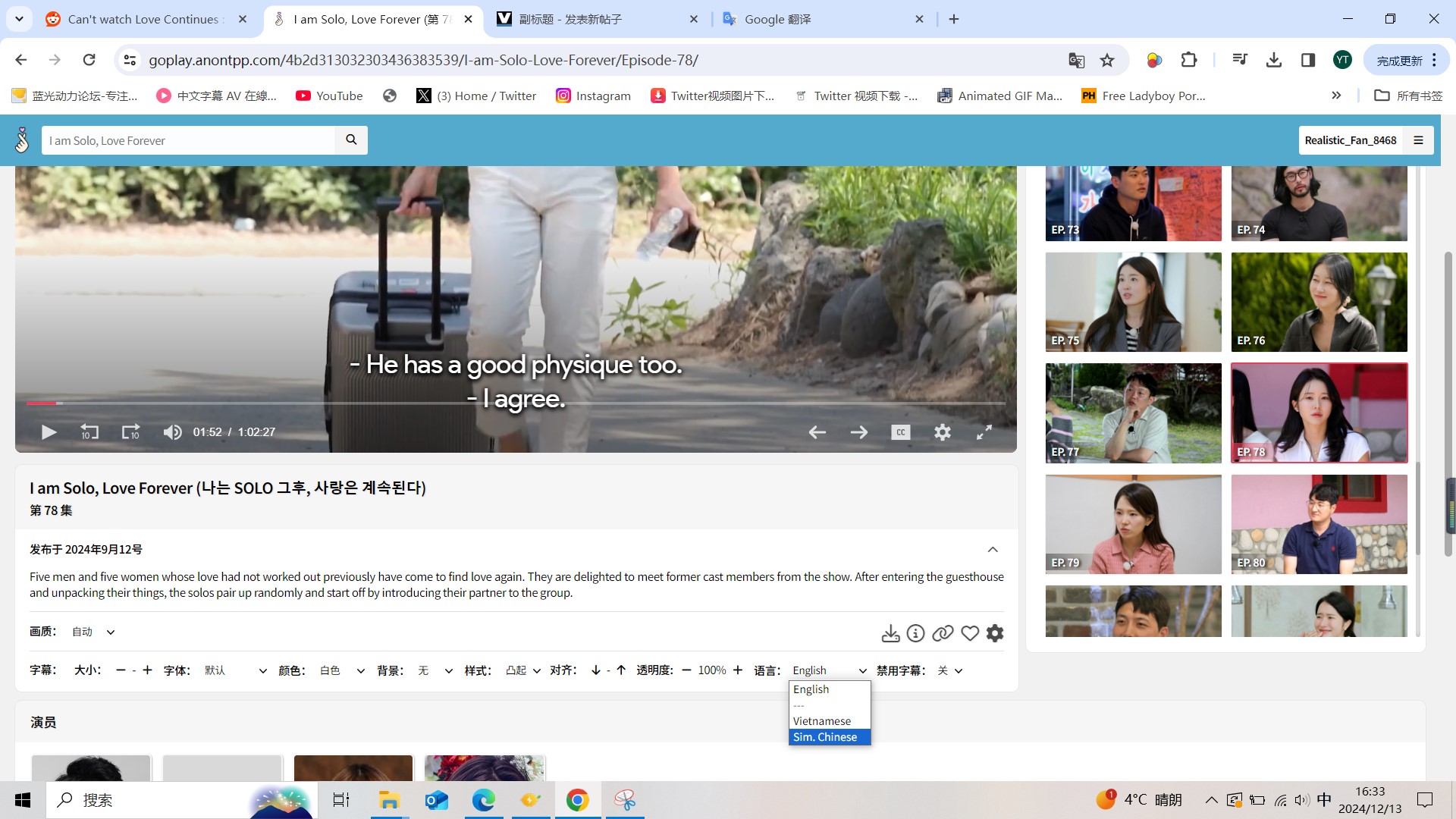The height and width of the screenshot is (819, 1456).
Task: Go to the next episode arrow
Action: pos(858,432)
